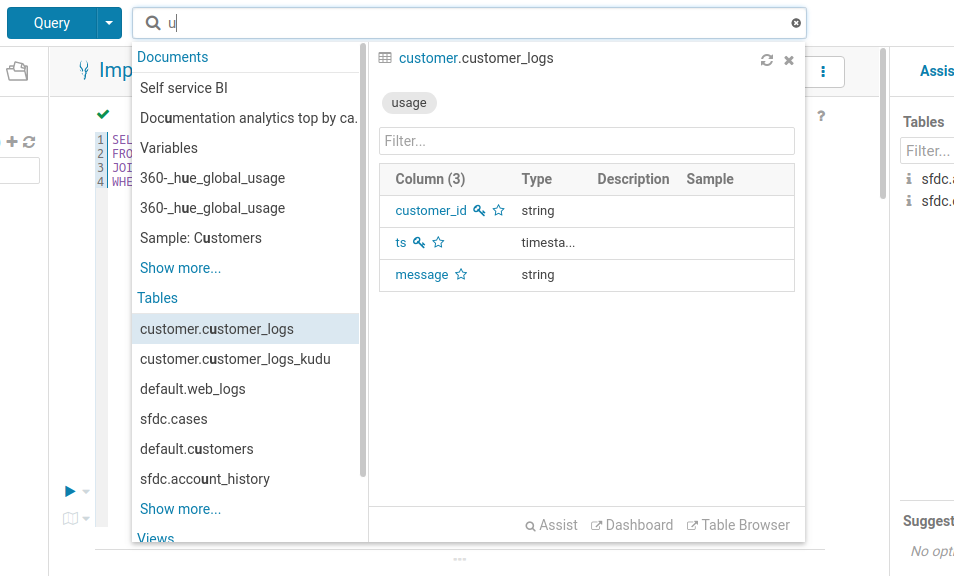Toggle favorite star for customer_id column
Image resolution: width=954 pixels, height=576 pixels.
point(498,210)
